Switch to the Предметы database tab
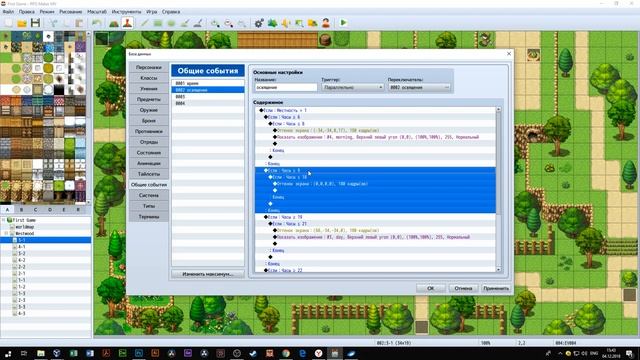Image resolution: width=640 pixels, height=360 pixels. (x=149, y=99)
